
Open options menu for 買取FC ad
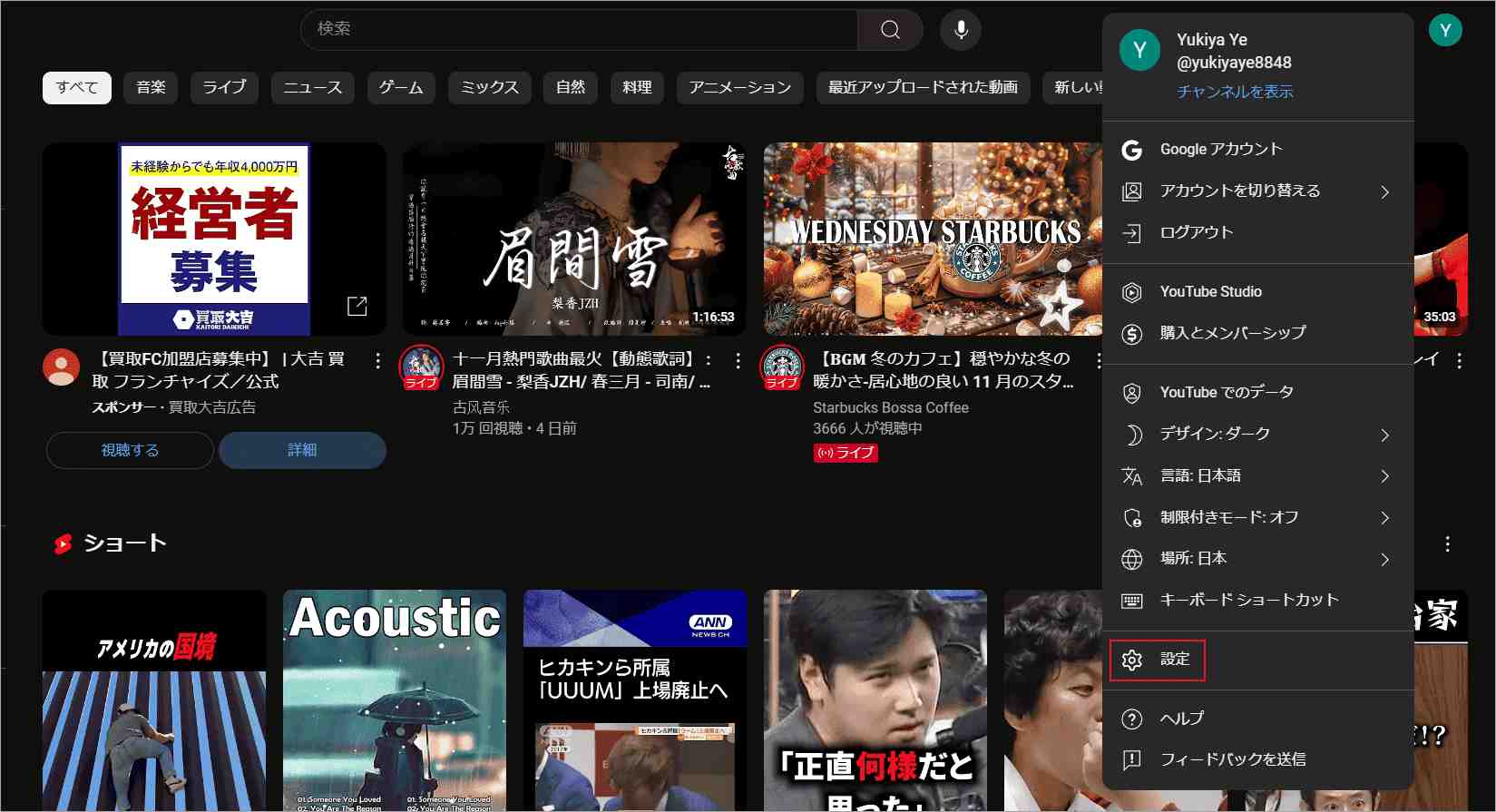click(377, 360)
